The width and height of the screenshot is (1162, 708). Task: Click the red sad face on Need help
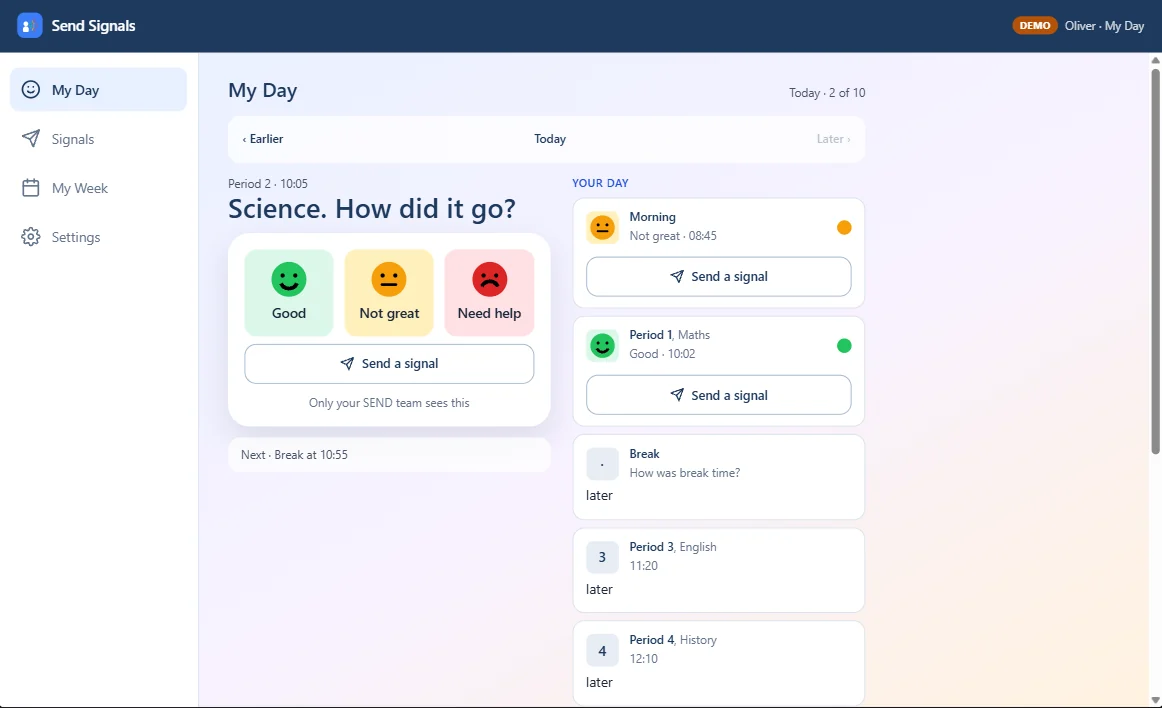pos(489,279)
